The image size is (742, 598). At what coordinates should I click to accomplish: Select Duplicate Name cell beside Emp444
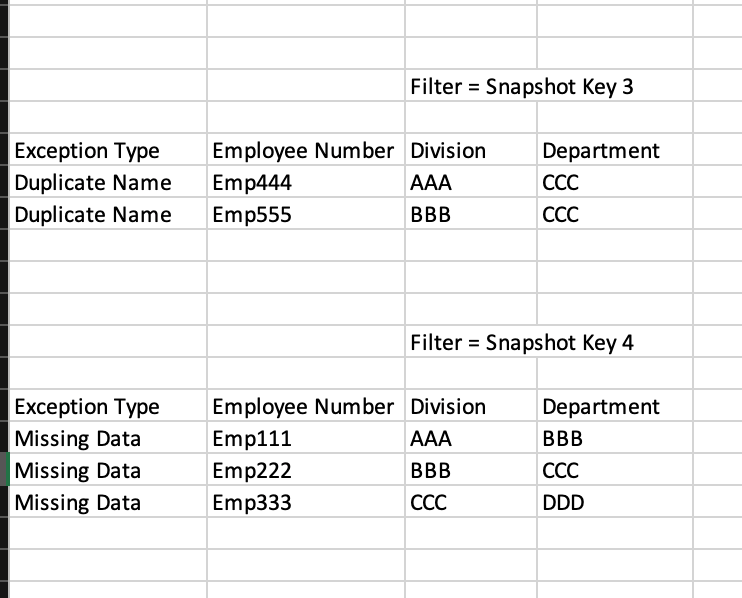pyautogui.click(x=107, y=182)
